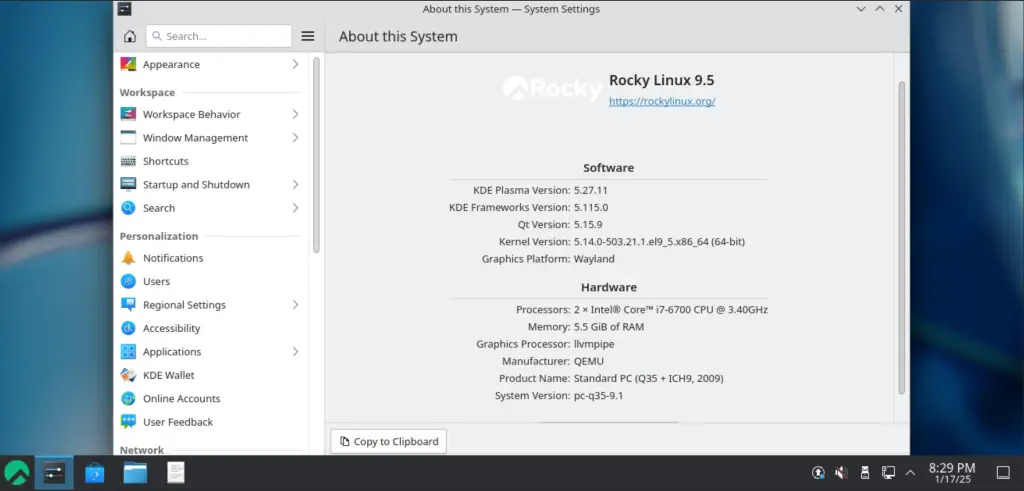Click the KDE Wallet icon

(129, 375)
